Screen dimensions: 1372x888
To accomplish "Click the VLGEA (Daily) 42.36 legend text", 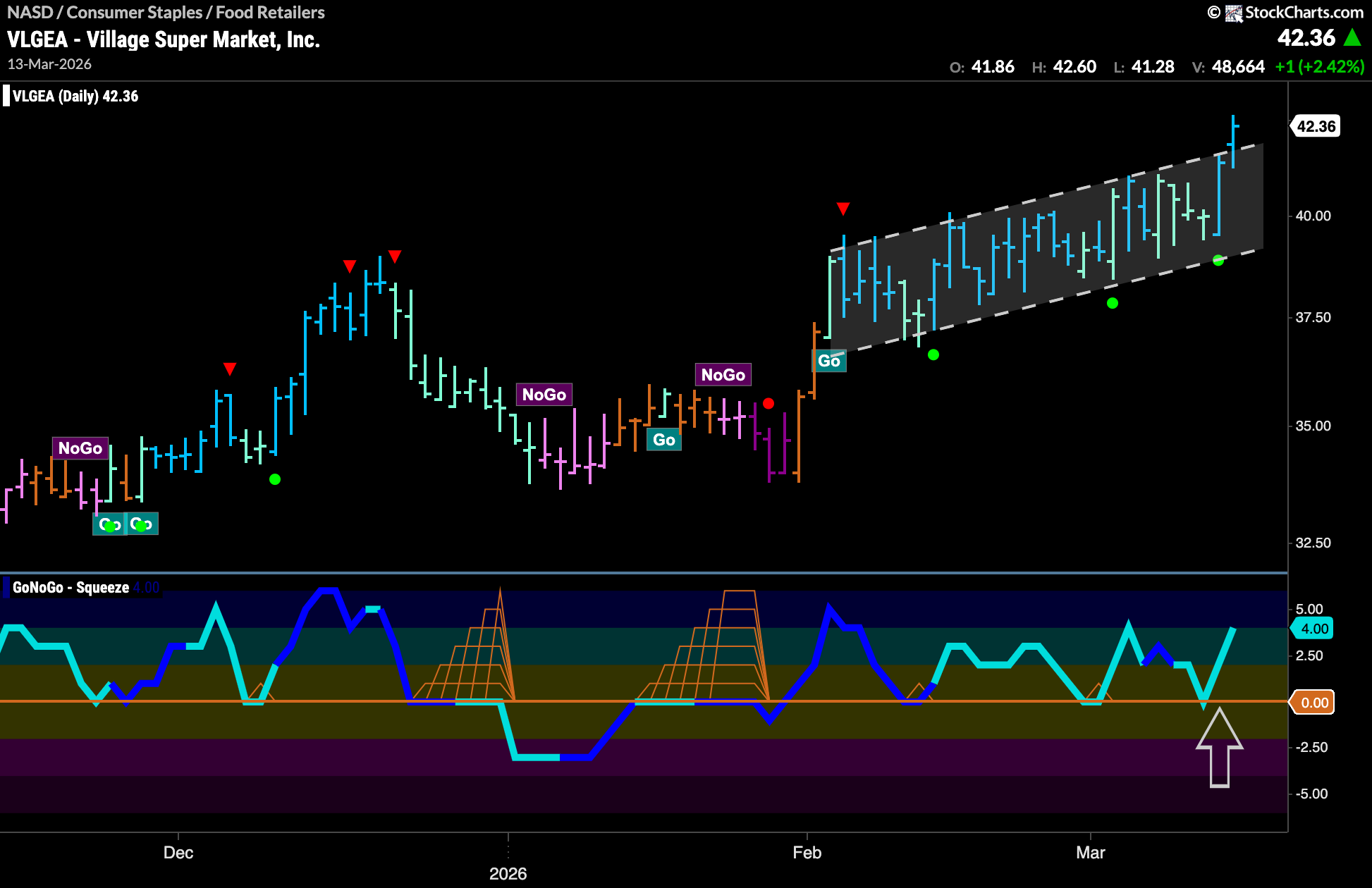I will pos(75,96).
